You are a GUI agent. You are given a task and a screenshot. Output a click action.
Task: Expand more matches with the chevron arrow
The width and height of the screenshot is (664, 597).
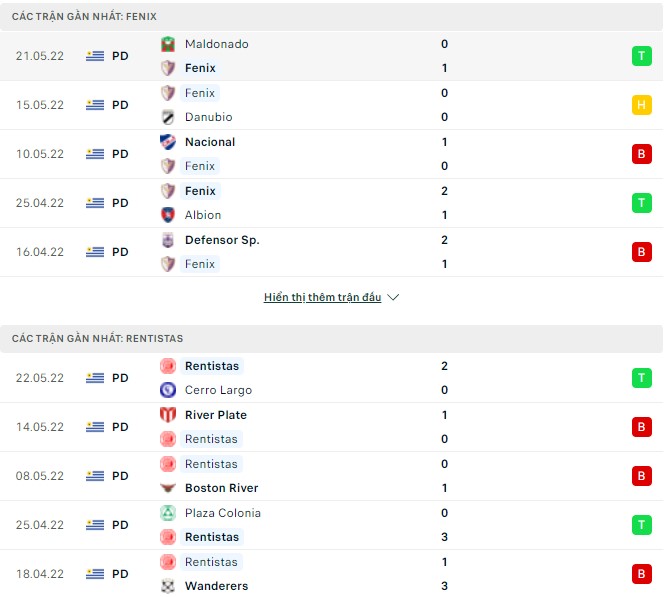(393, 298)
